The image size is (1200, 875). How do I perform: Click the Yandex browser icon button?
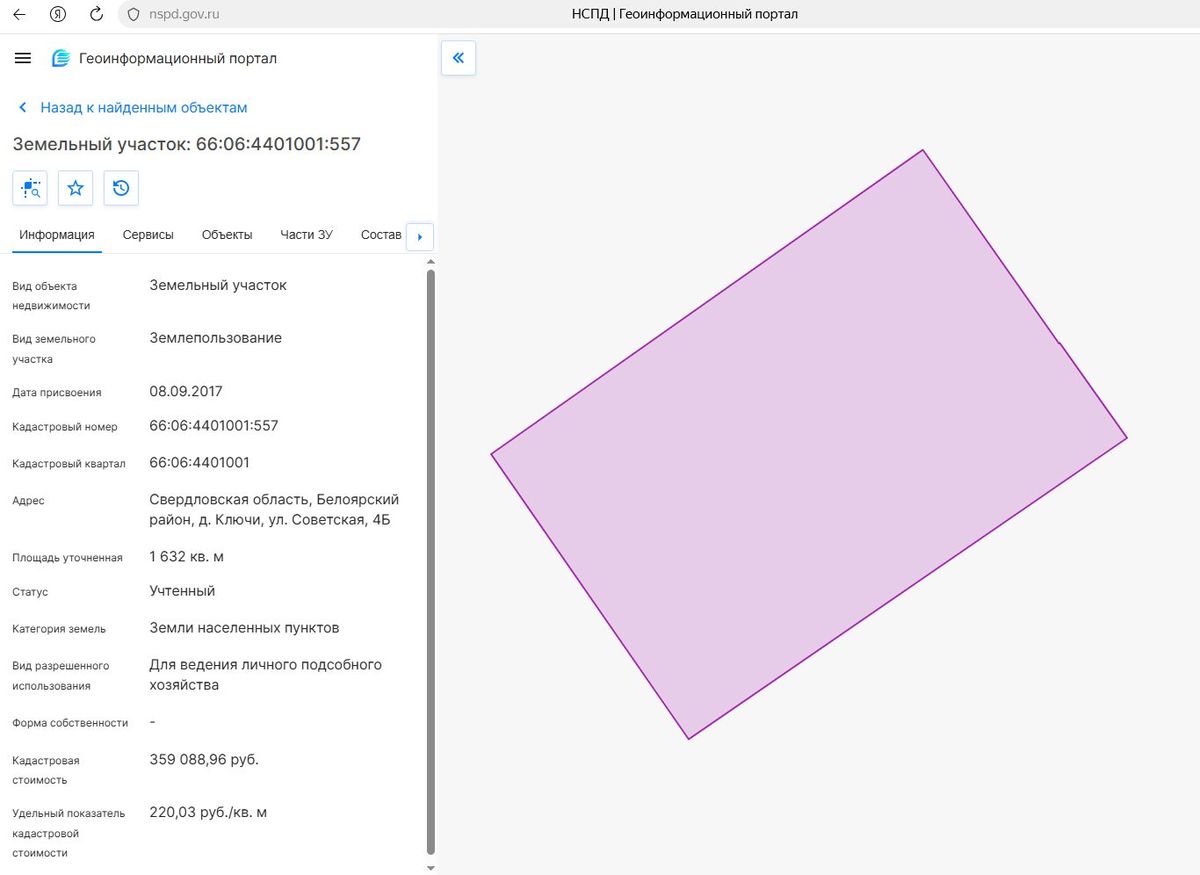point(58,14)
